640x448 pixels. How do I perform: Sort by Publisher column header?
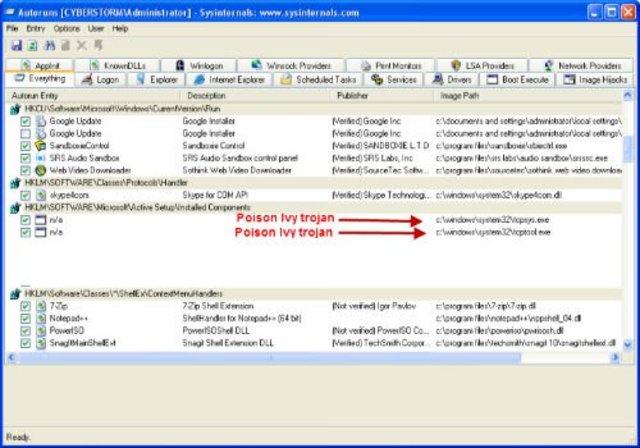382,96
